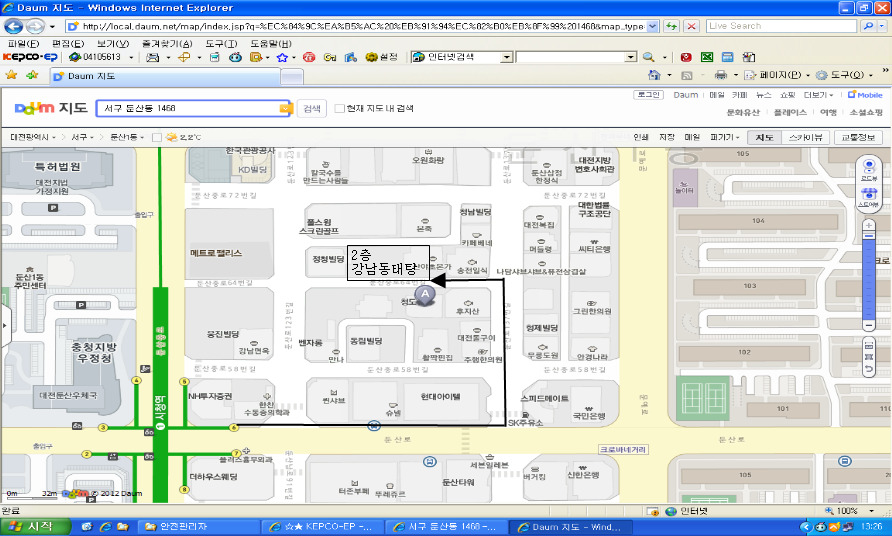Switch to the 안전관리자 taskbar window
The width and height of the screenshot is (892, 536).
[x=198, y=527]
